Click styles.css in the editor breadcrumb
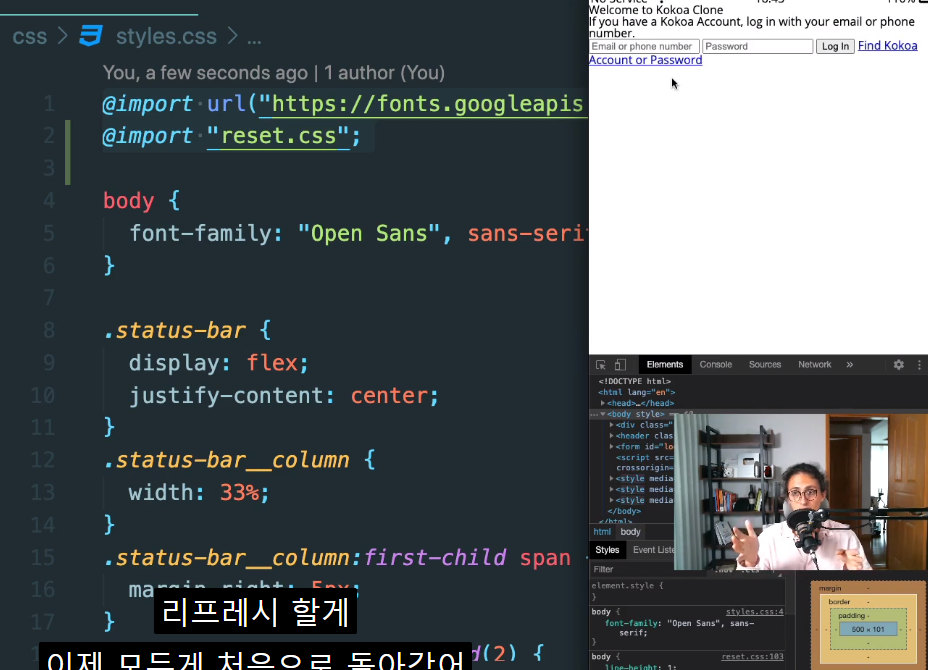 [x=166, y=37]
